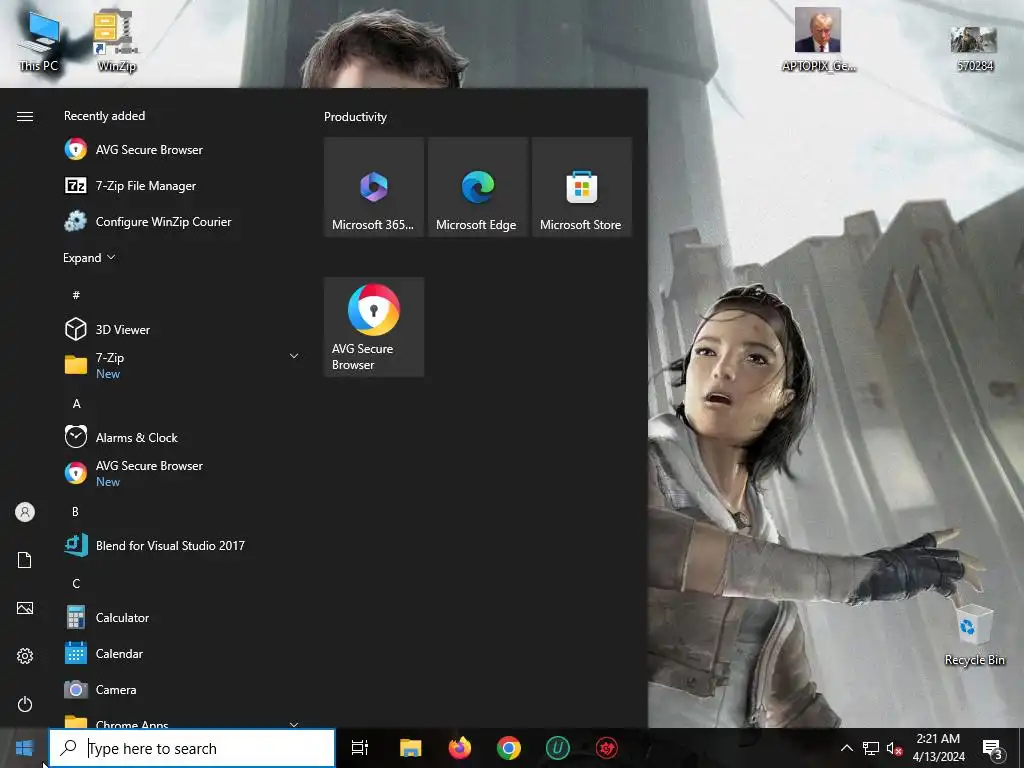Screen dimensions: 1024x768
Task: Click the 'B' letter group header
Action: click(x=75, y=511)
